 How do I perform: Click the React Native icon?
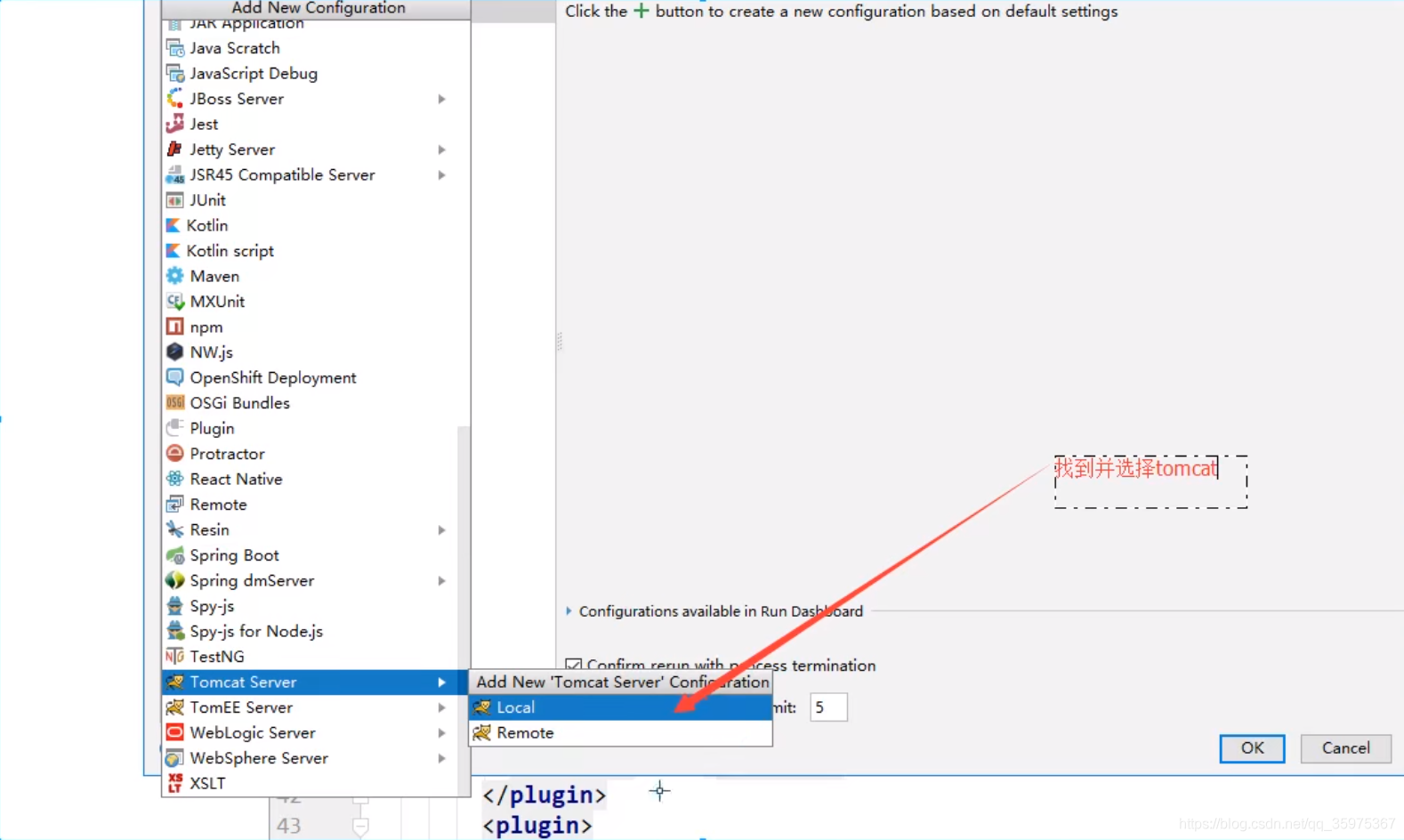(175, 479)
